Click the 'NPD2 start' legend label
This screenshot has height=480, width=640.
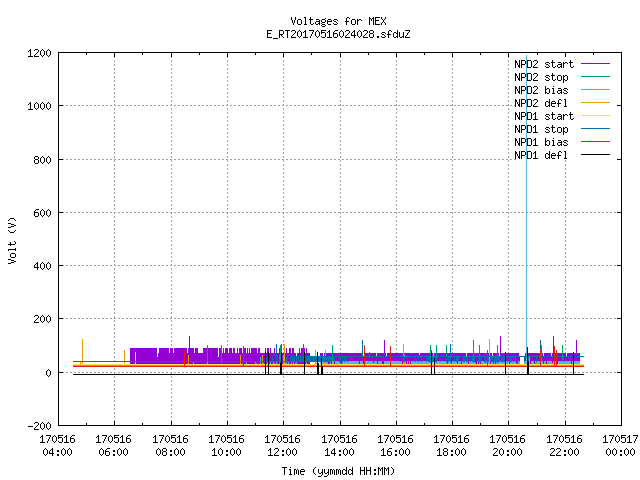[x=544, y=64]
